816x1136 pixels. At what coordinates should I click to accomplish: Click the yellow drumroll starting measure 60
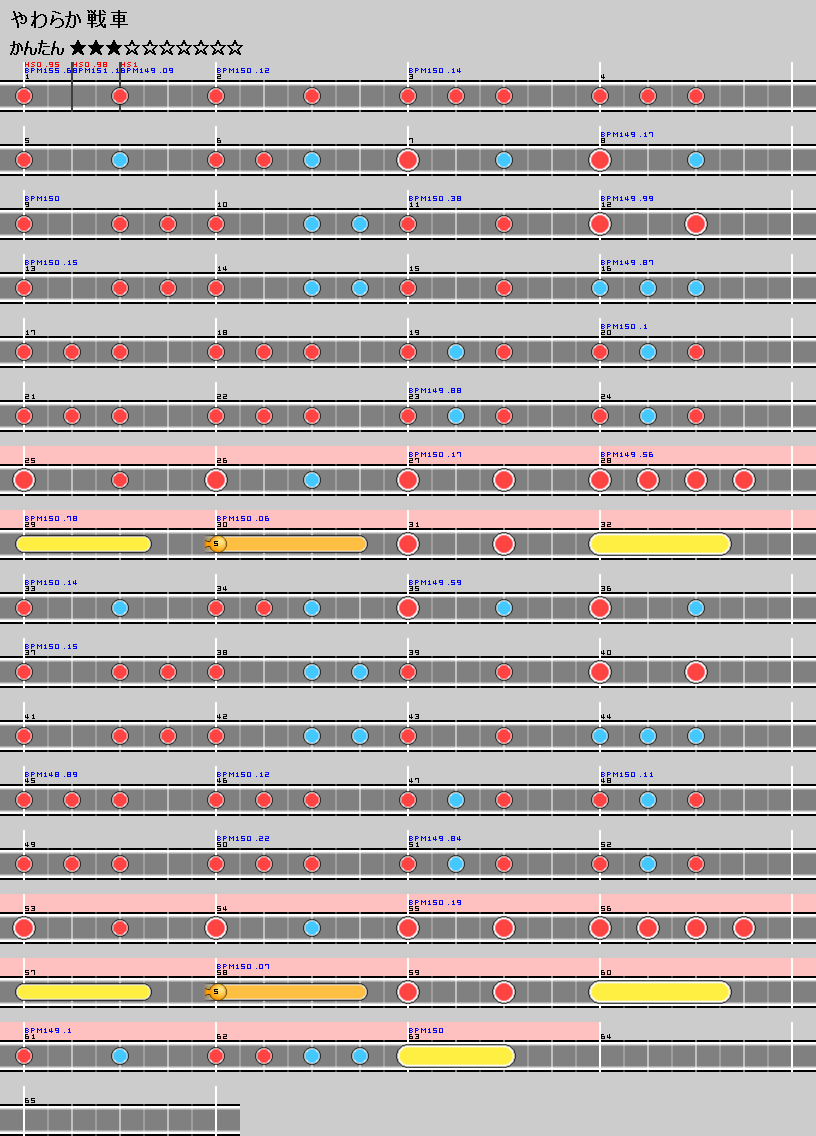point(660,992)
